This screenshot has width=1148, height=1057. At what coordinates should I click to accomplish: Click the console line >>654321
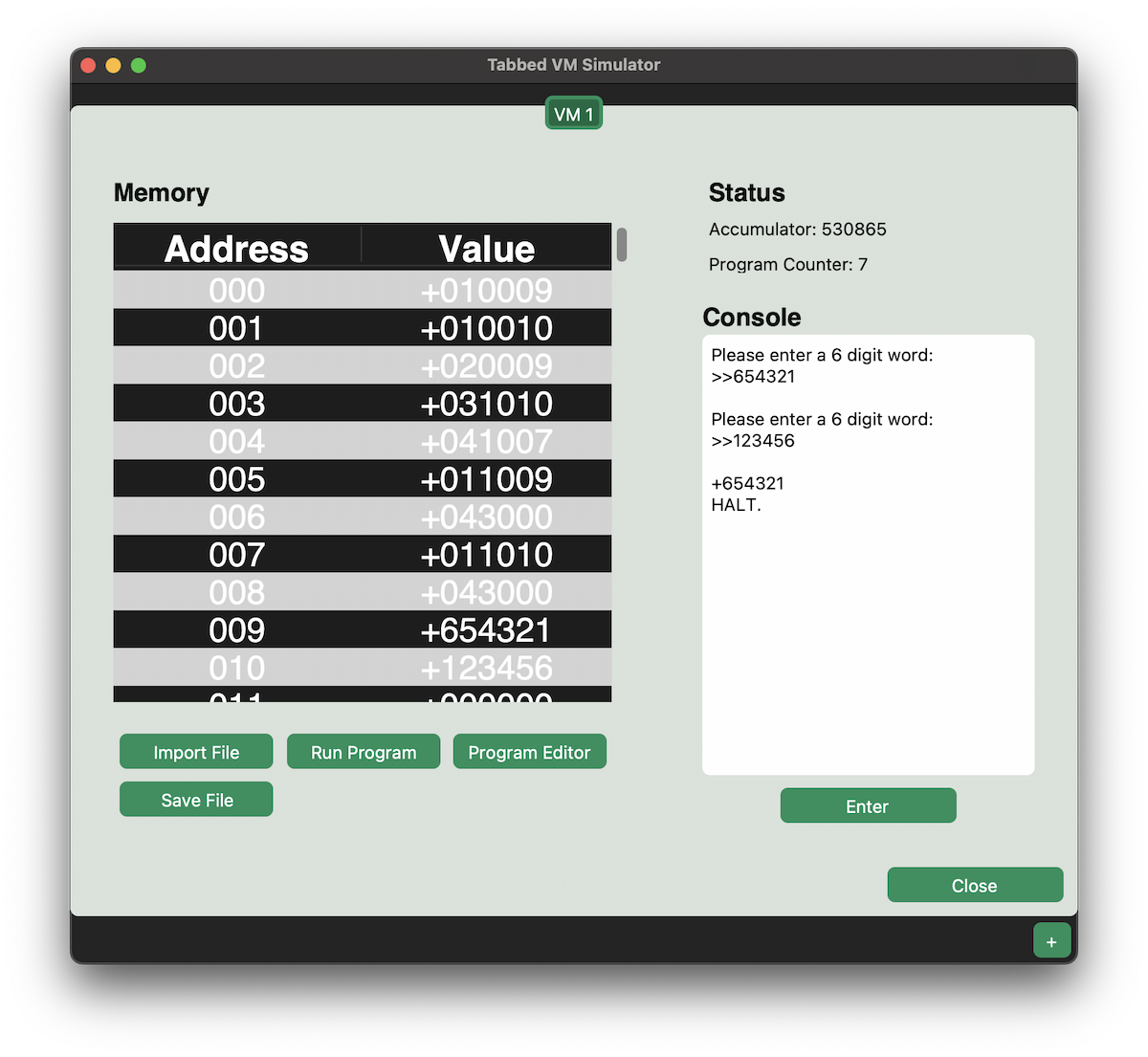753,376
